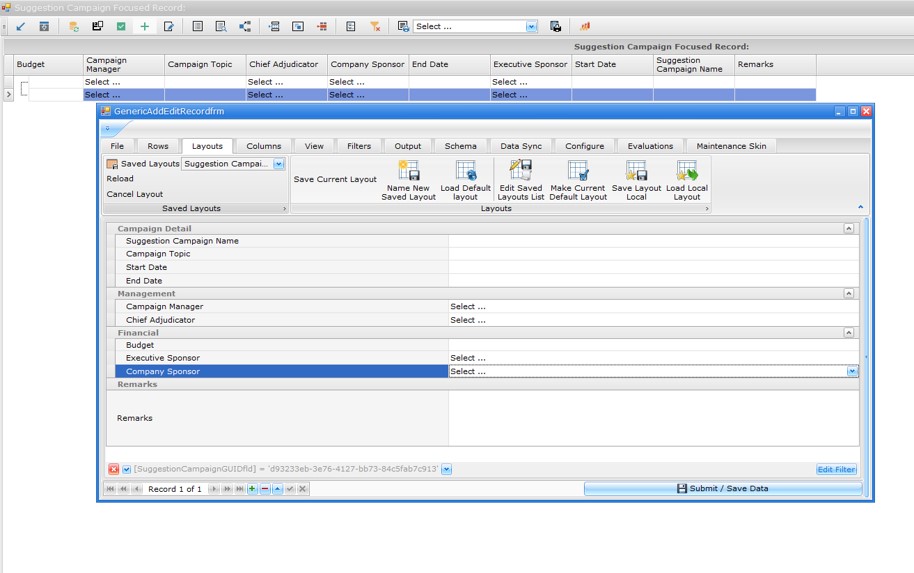Image resolution: width=914 pixels, height=573 pixels.
Task: Open the Company Sponsor dropdown arrow
Action: [x=852, y=371]
